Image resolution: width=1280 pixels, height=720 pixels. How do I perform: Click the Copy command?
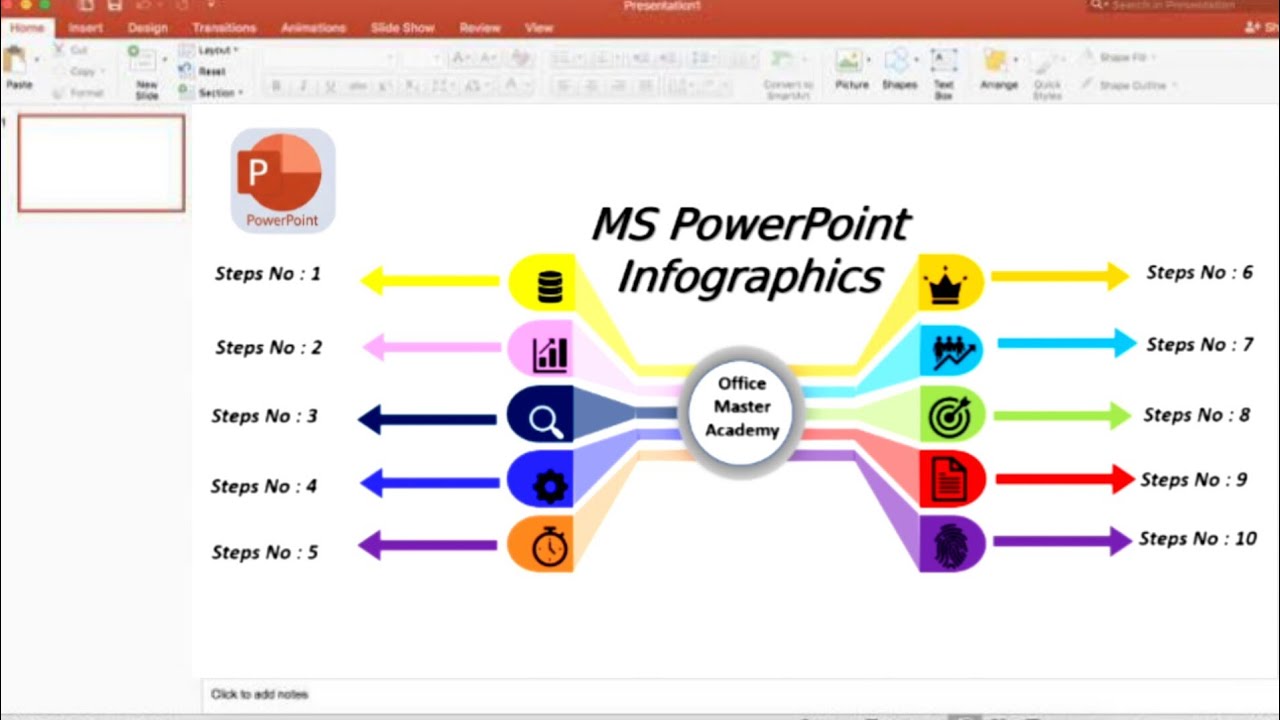click(82, 71)
